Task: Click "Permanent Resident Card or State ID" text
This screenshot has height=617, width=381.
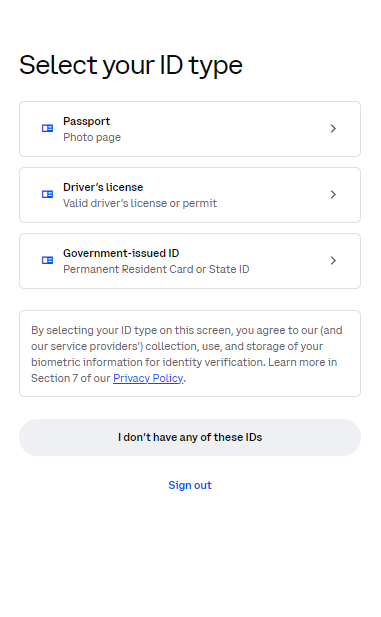Action: (156, 269)
